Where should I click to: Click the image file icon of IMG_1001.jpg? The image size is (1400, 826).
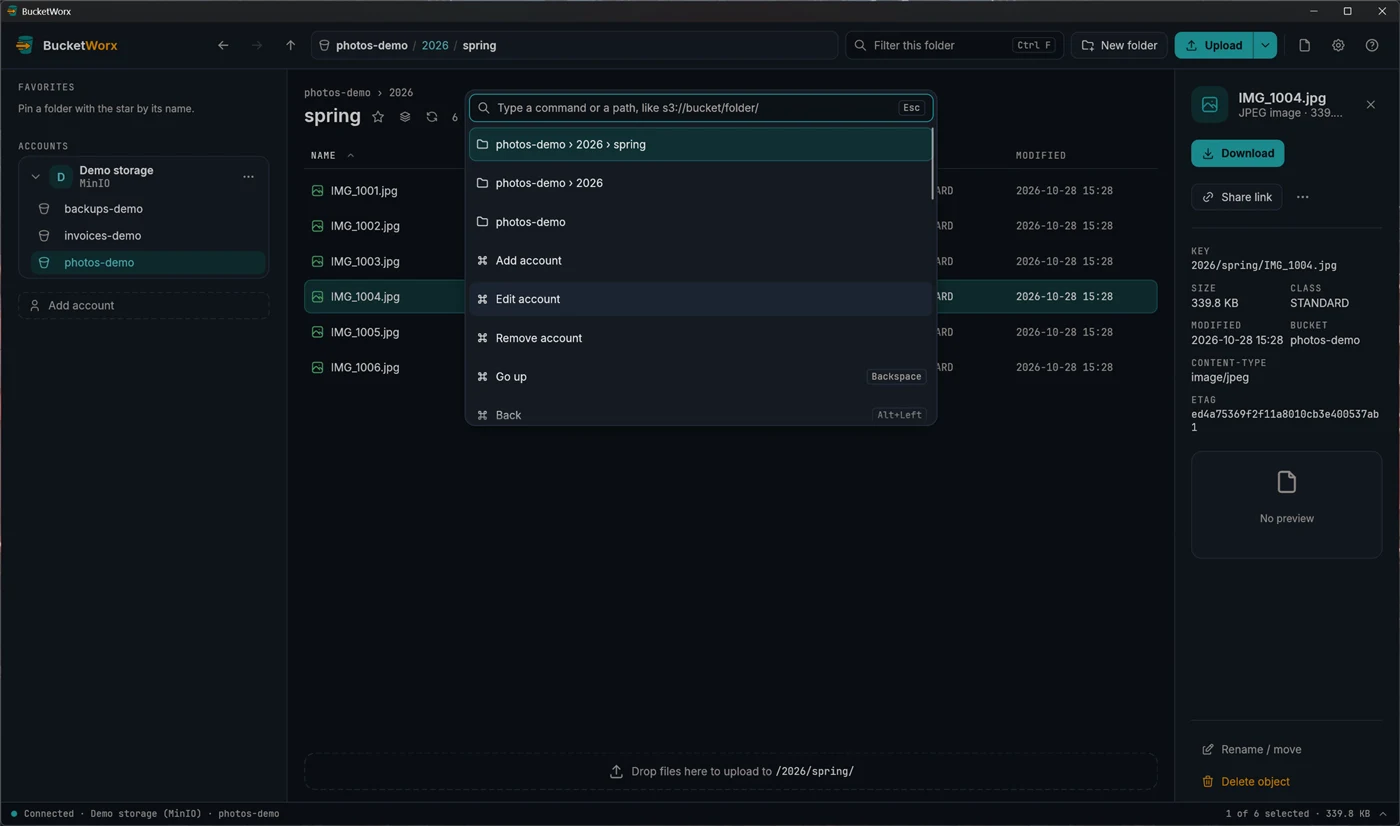click(317, 190)
